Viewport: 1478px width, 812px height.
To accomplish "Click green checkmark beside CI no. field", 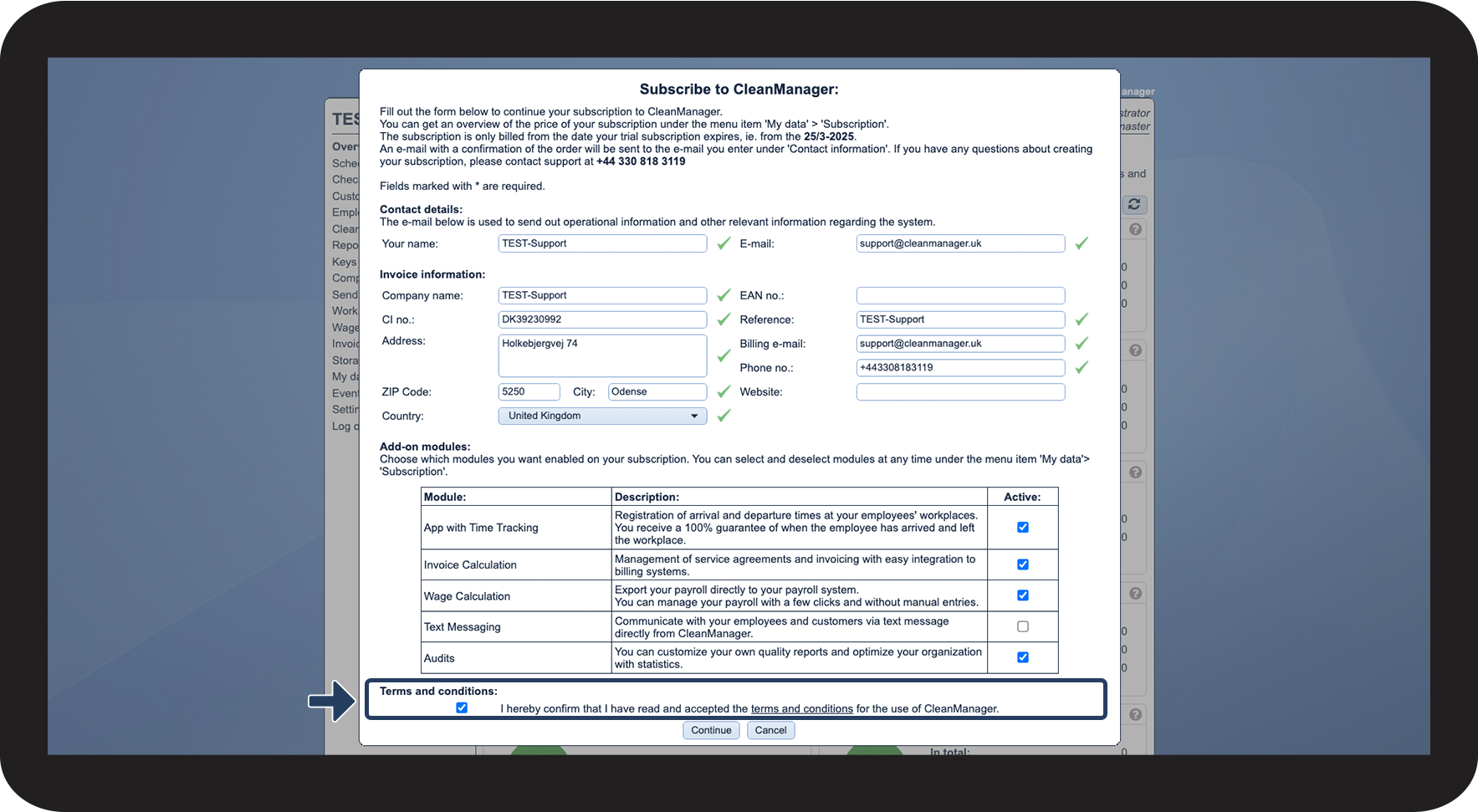I will point(724,319).
